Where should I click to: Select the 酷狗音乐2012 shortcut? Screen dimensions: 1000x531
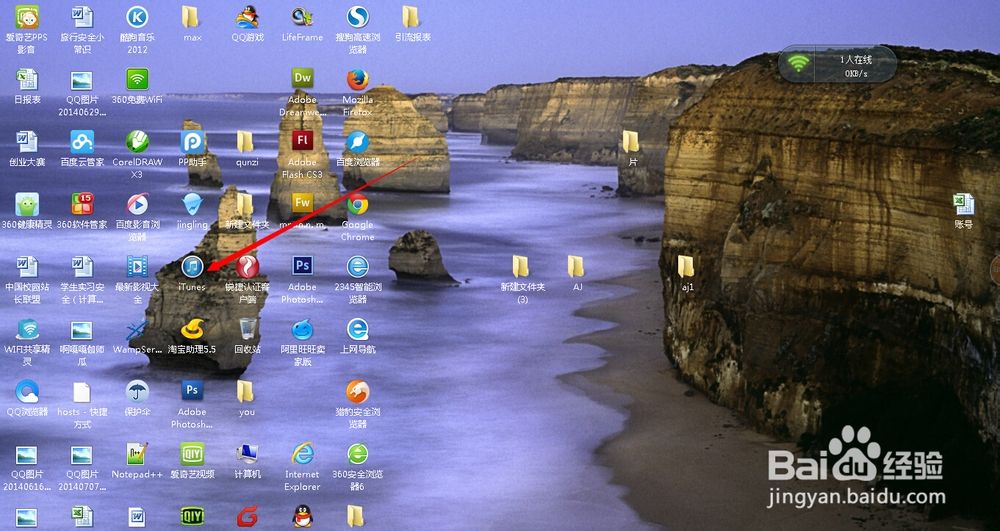click(x=137, y=17)
